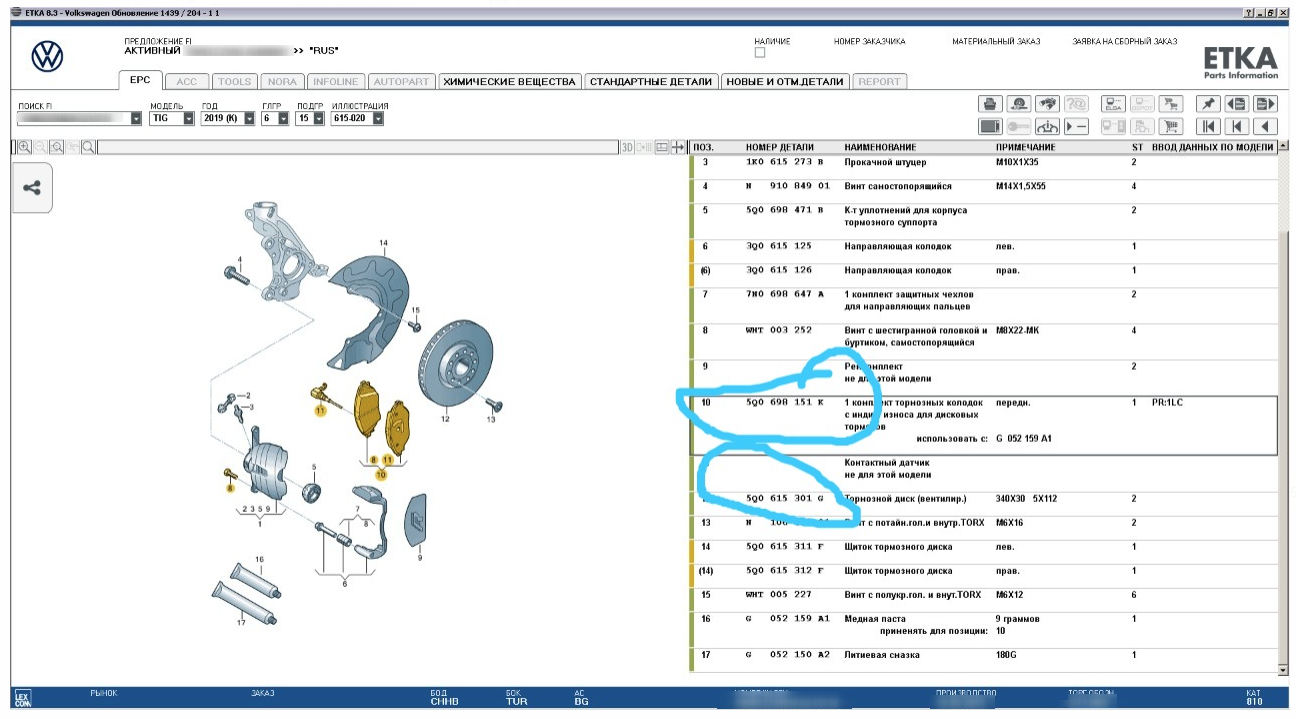
Task: Open the ГЛГР dropdown showing 6
Action: (284, 118)
